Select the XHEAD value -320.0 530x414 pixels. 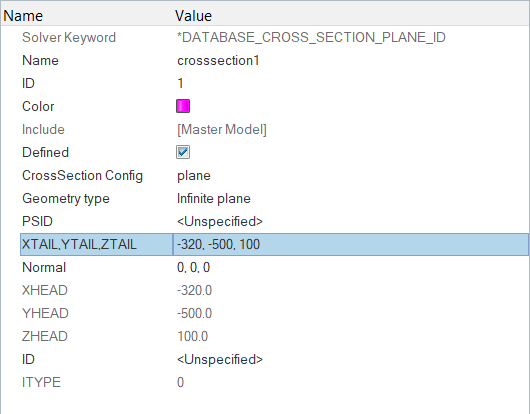194,290
